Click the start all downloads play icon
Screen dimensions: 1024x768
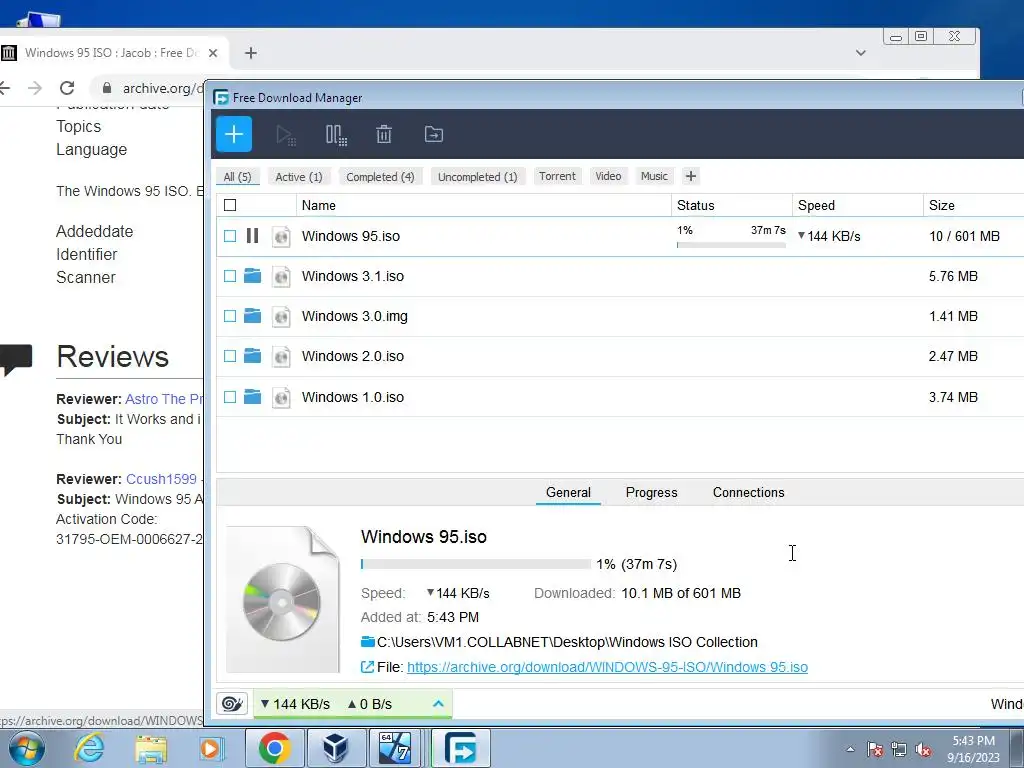(x=285, y=135)
